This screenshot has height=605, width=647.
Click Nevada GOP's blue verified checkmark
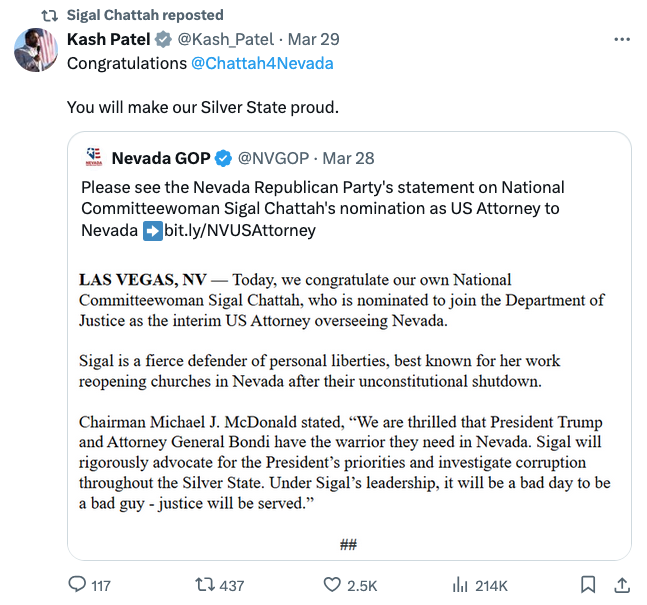223,158
